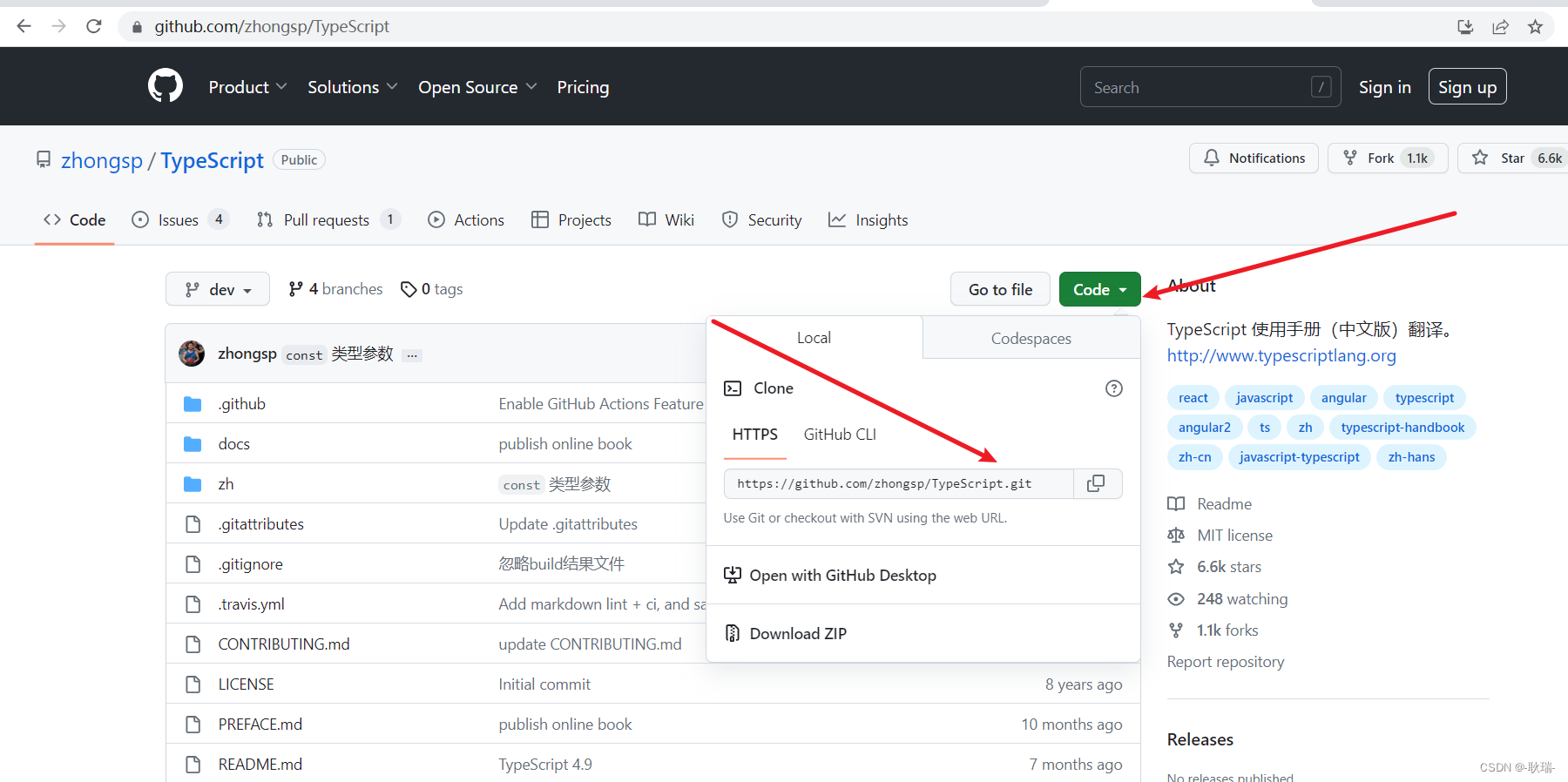Click the file icon beside LICENSE
The width and height of the screenshot is (1568, 782).
click(x=193, y=684)
